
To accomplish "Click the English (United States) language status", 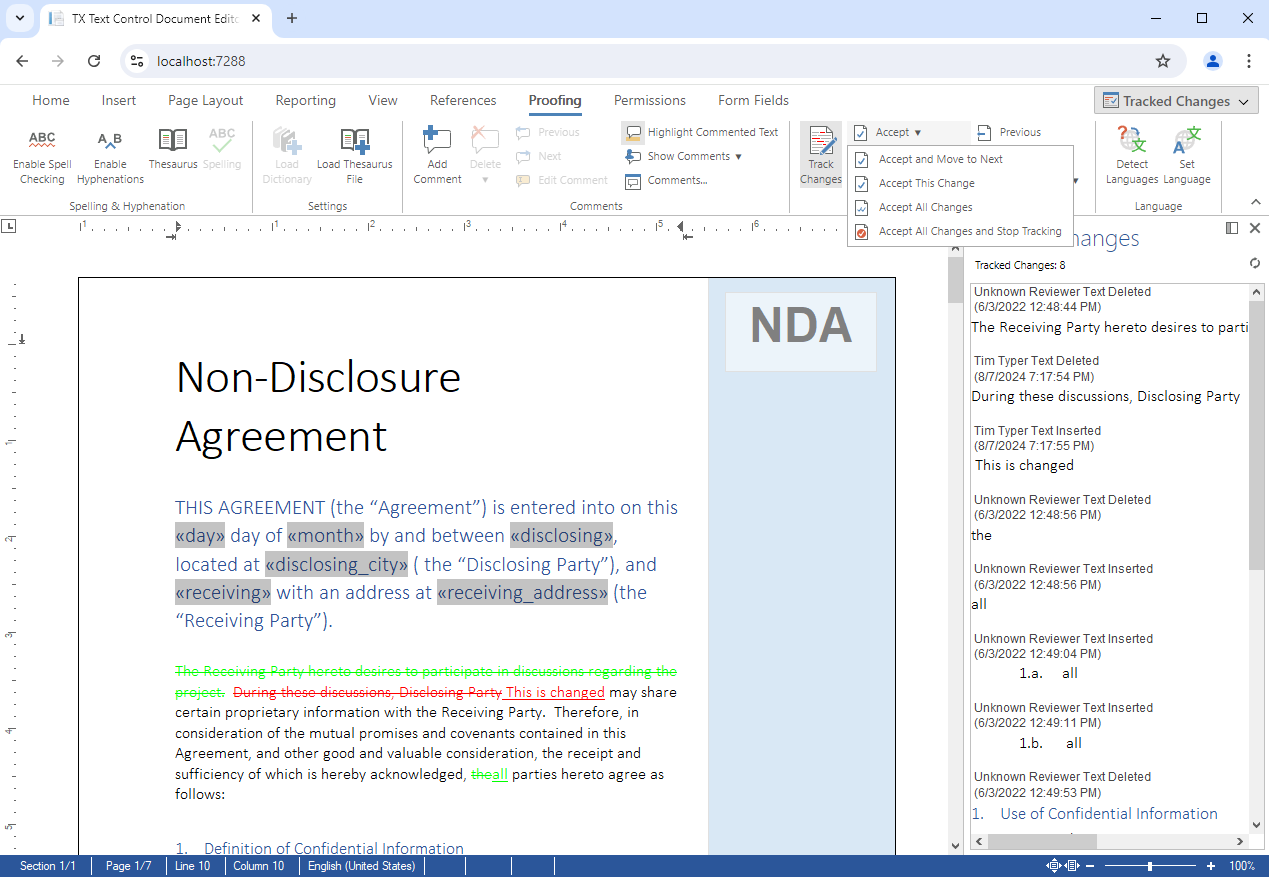I will 361,866.
